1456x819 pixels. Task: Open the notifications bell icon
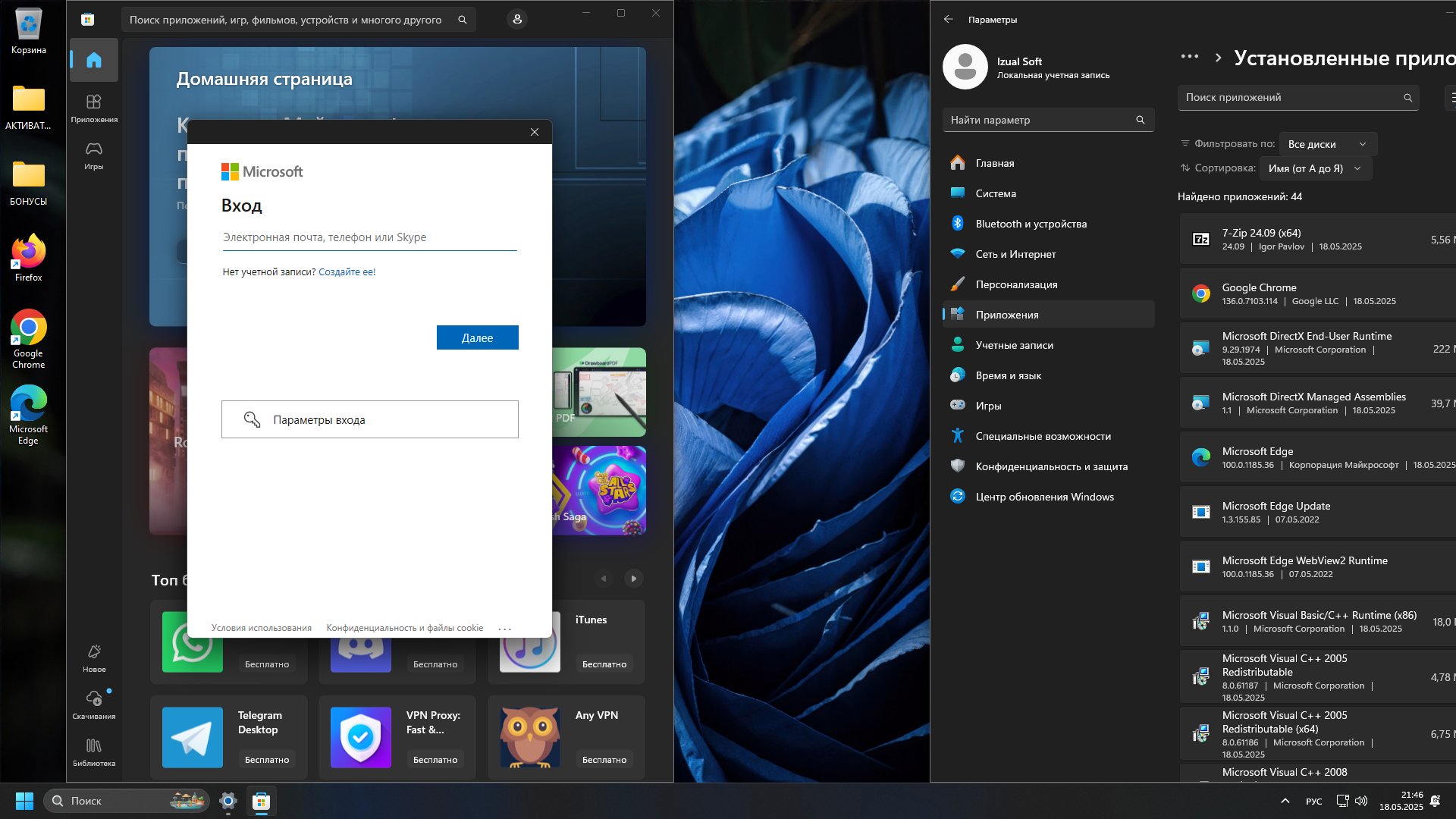tap(1436, 801)
